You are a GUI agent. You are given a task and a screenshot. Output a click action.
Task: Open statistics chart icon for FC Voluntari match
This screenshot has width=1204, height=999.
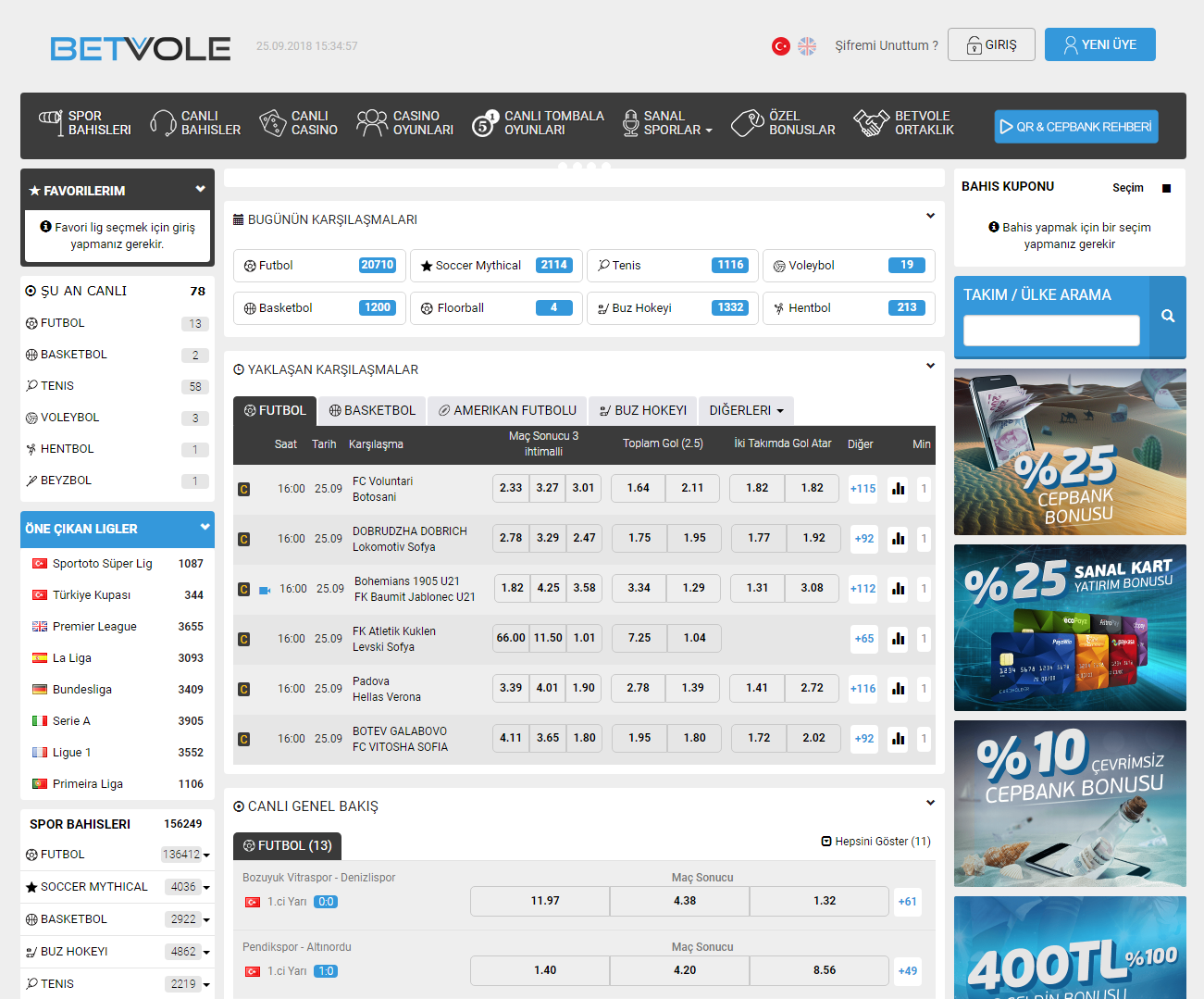click(x=898, y=489)
